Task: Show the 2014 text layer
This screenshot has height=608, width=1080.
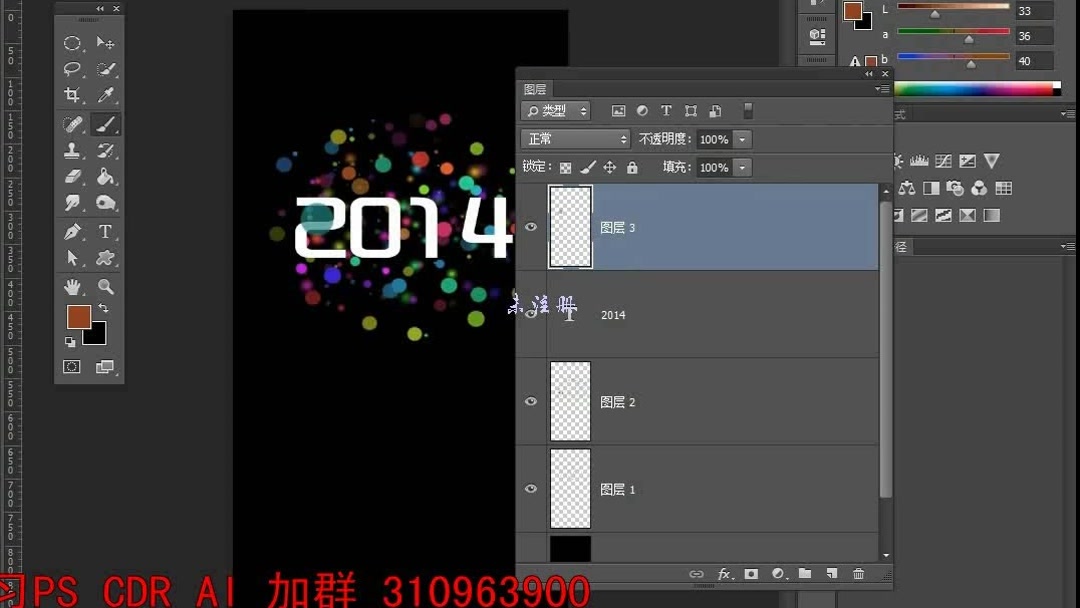Action: (x=531, y=314)
